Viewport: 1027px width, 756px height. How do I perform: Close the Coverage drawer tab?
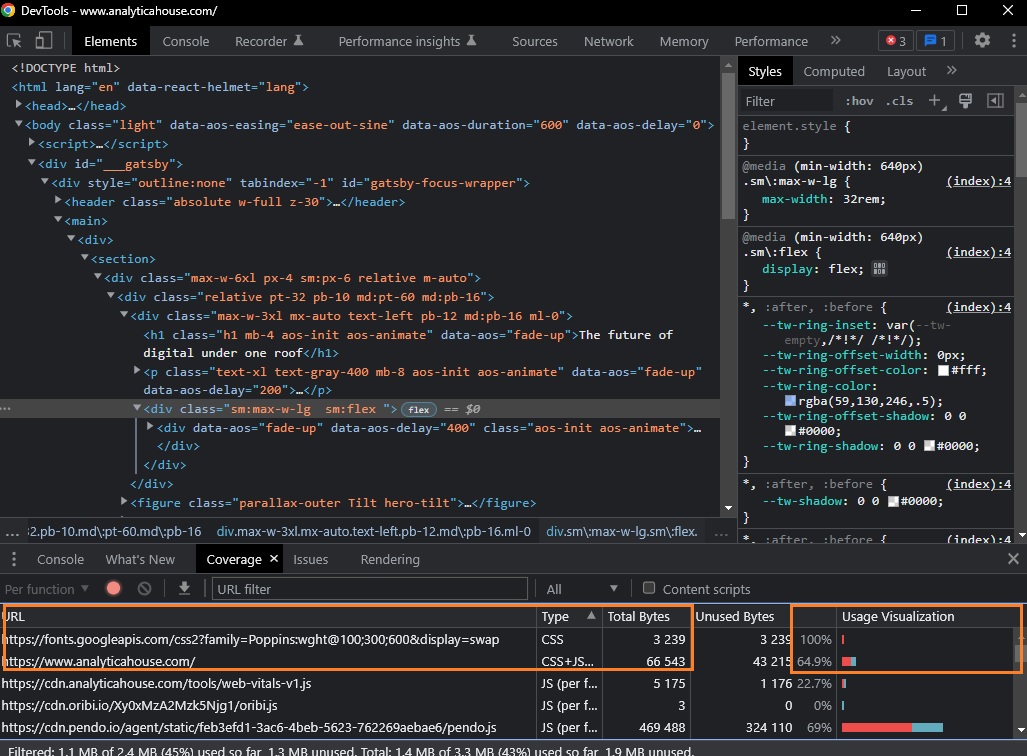tap(274, 559)
